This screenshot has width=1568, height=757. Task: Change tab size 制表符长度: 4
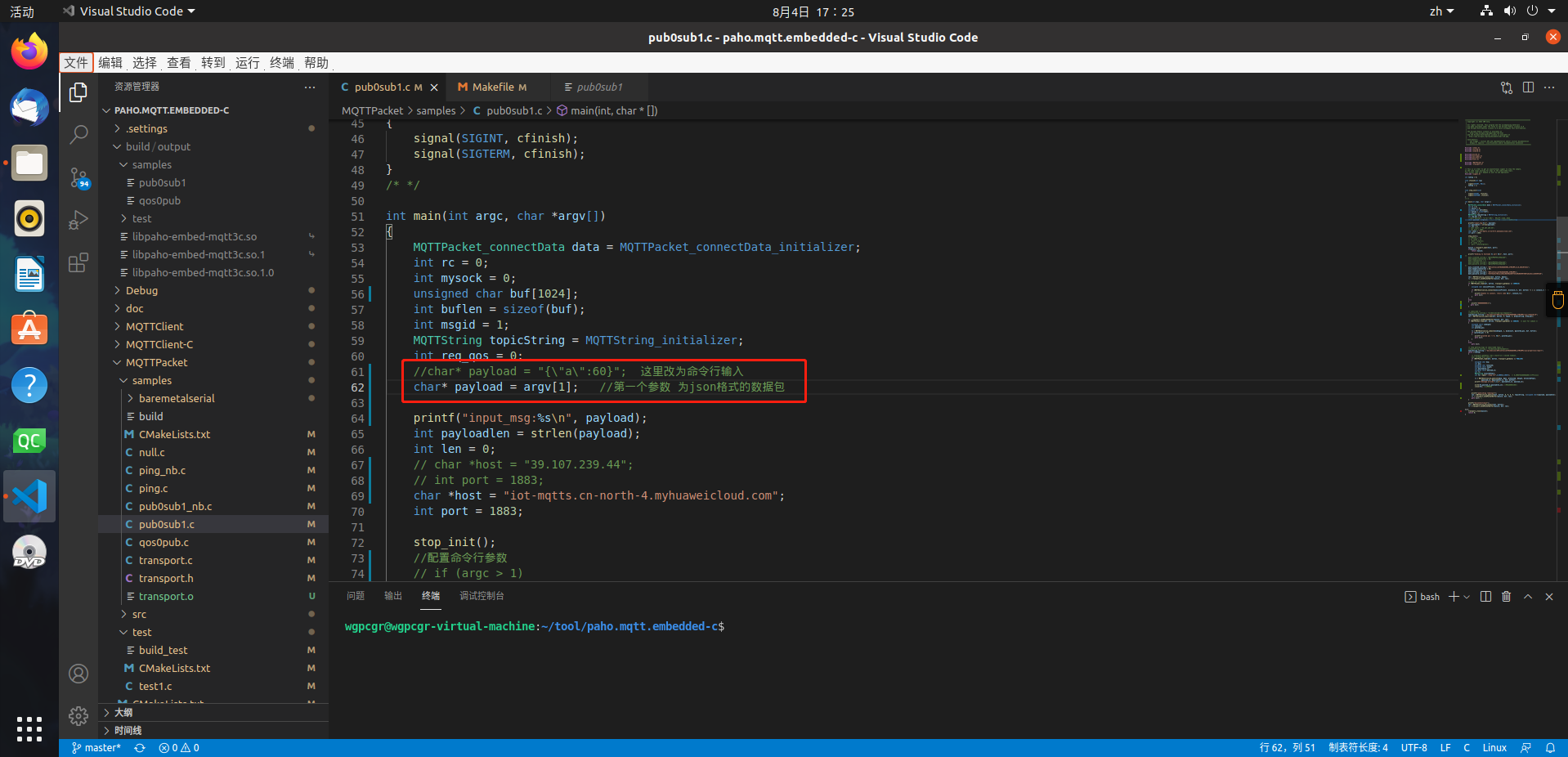(1358, 748)
